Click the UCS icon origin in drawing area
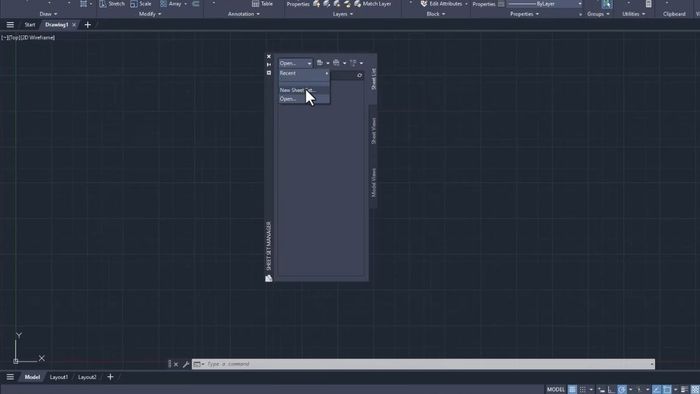 [16, 361]
